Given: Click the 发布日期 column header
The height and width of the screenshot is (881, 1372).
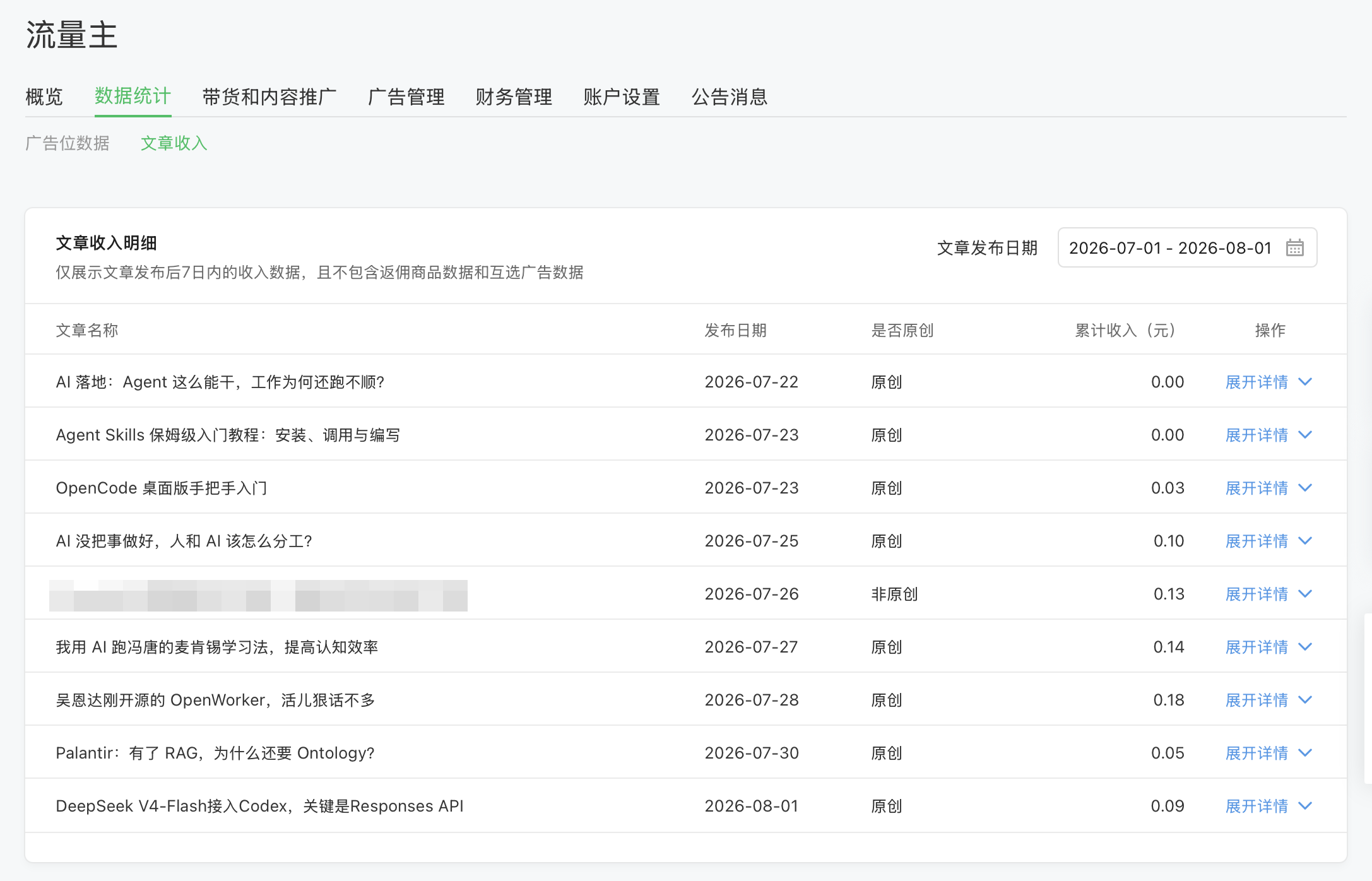Looking at the screenshot, I should point(736,330).
